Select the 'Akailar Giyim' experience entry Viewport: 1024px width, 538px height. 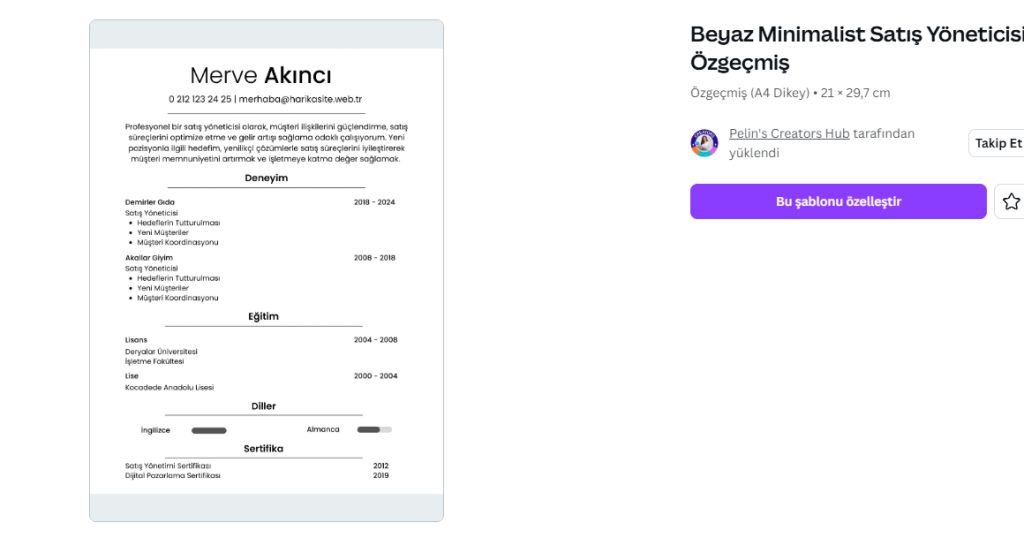click(149, 258)
